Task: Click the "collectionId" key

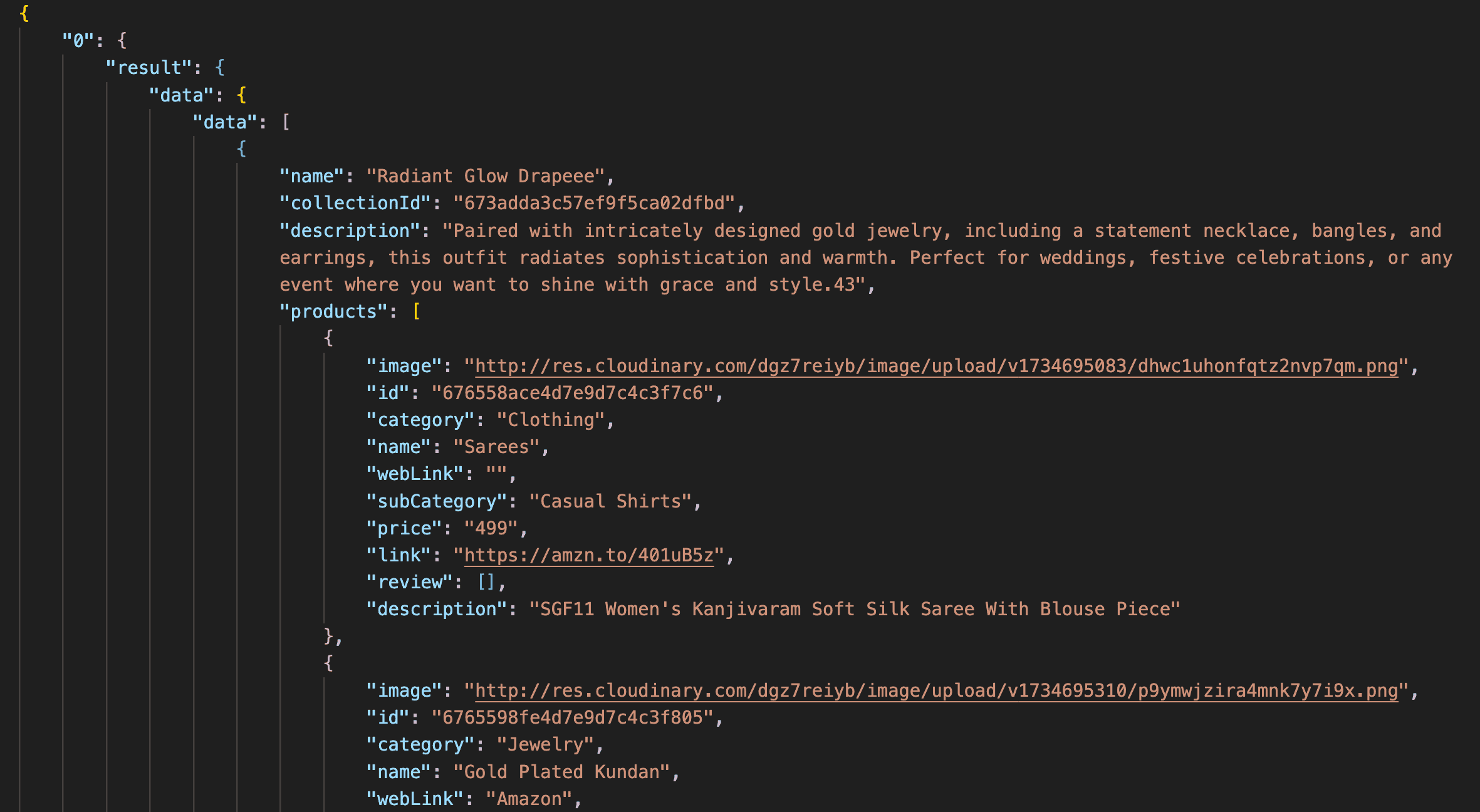Action: coord(355,203)
